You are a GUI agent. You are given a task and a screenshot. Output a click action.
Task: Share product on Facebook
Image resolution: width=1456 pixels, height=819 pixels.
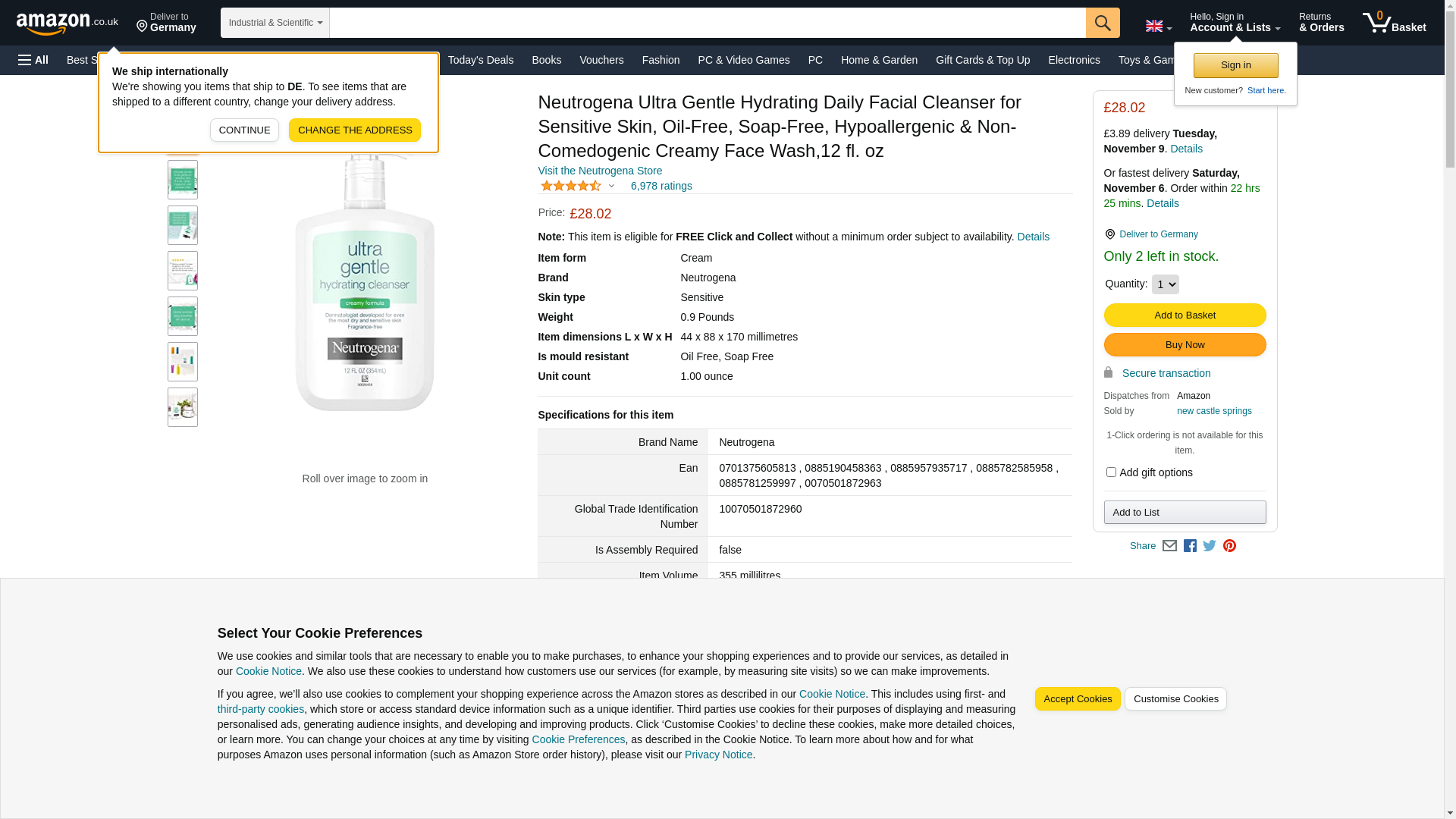(x=1190, y=546)
